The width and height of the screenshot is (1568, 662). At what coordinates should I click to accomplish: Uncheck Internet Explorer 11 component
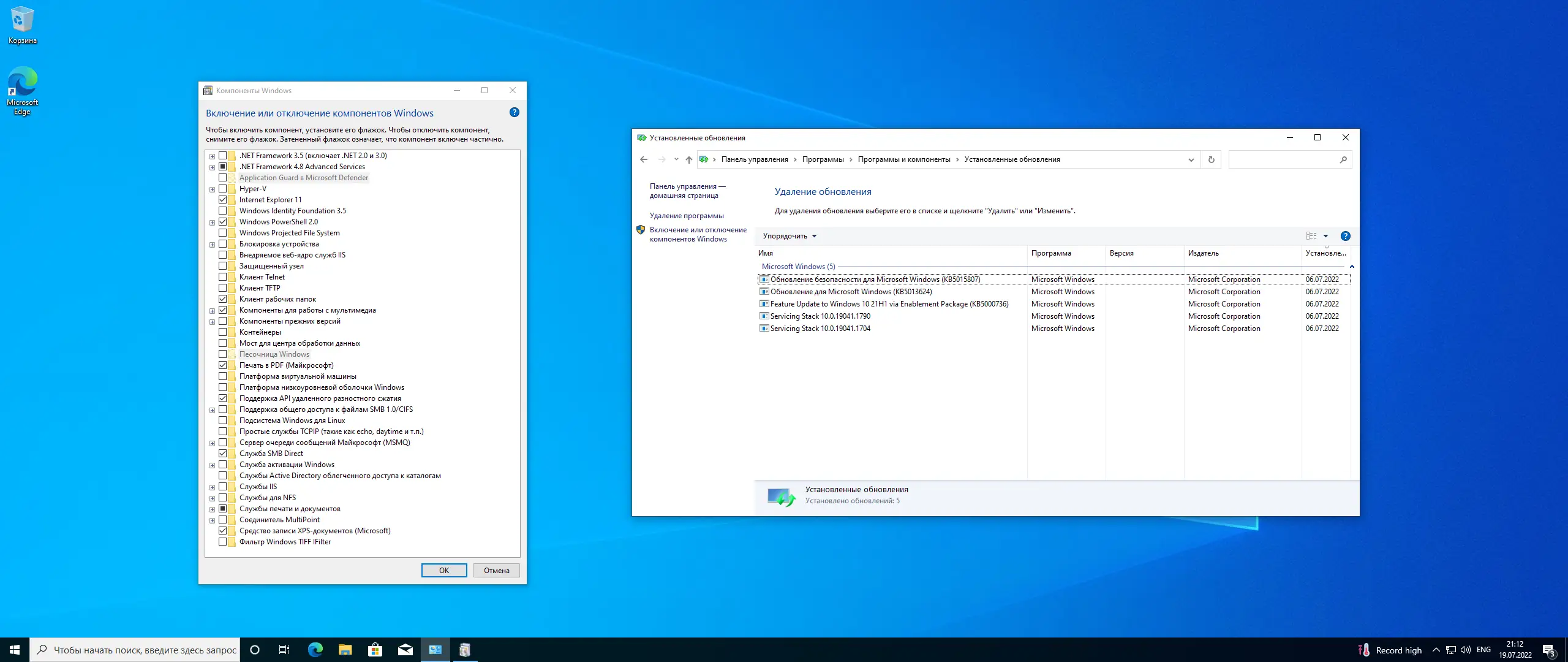pos(223,200)
